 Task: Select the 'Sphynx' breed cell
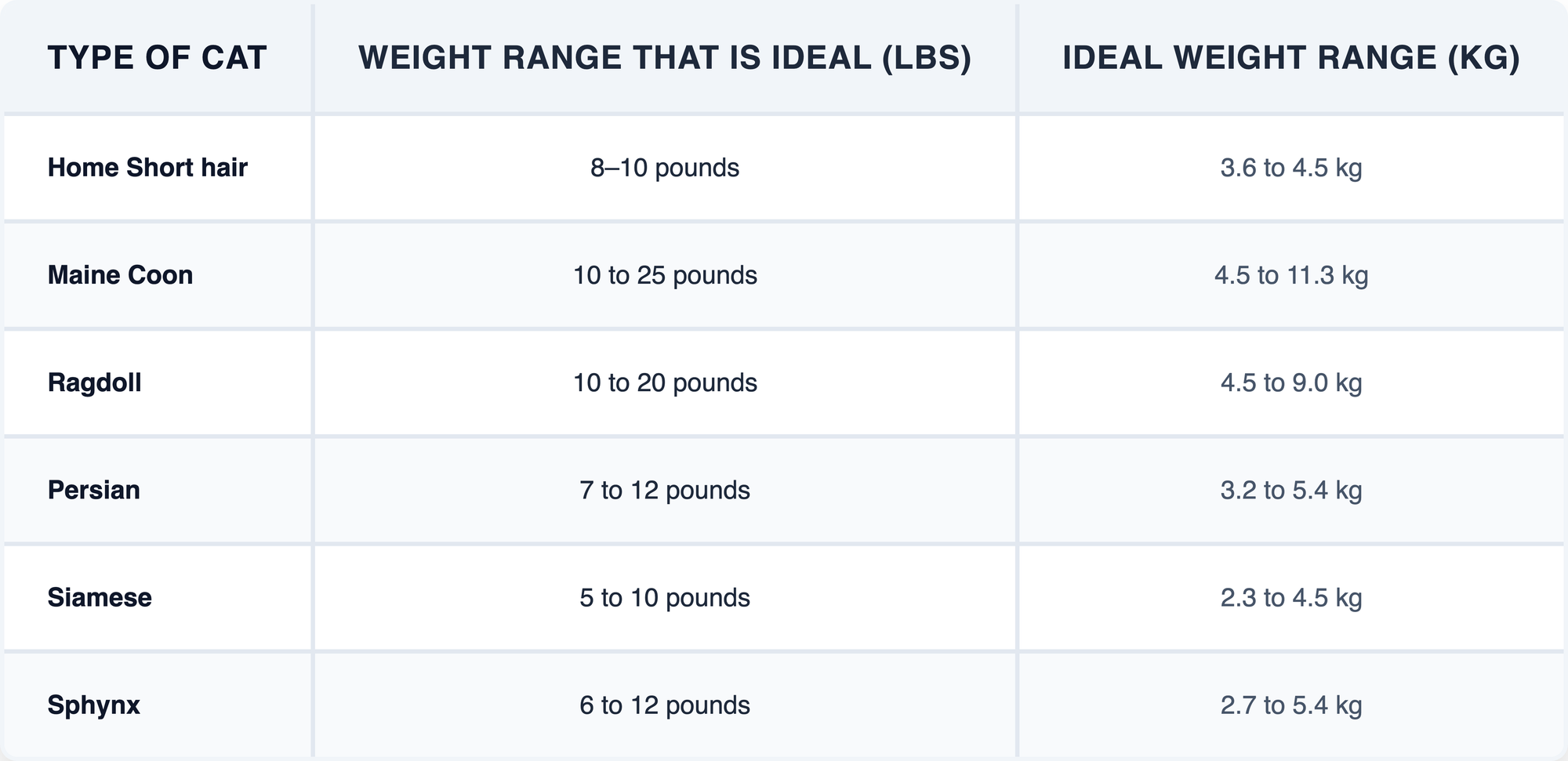(x=93, y=705)
